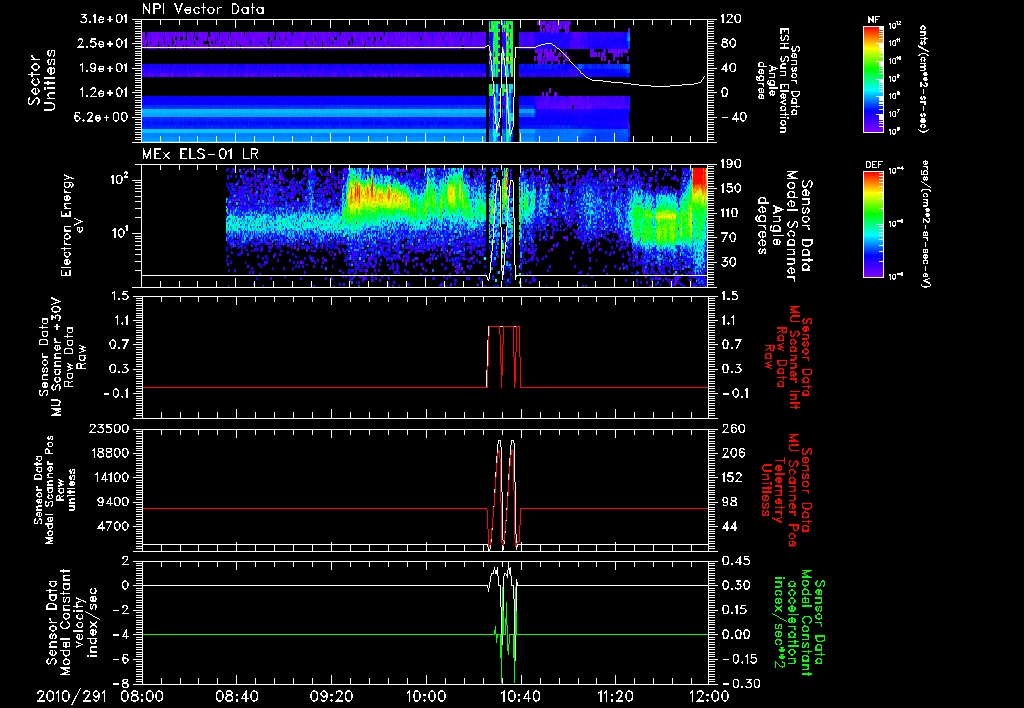Click the '18800' scanner position tick label

point(110,453)
